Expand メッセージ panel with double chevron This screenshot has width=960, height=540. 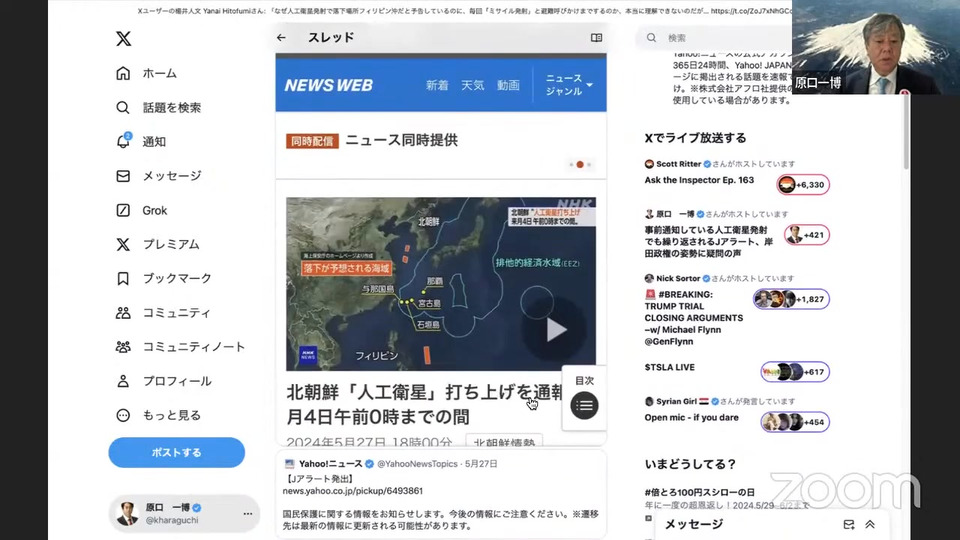[x=870, y=525]
